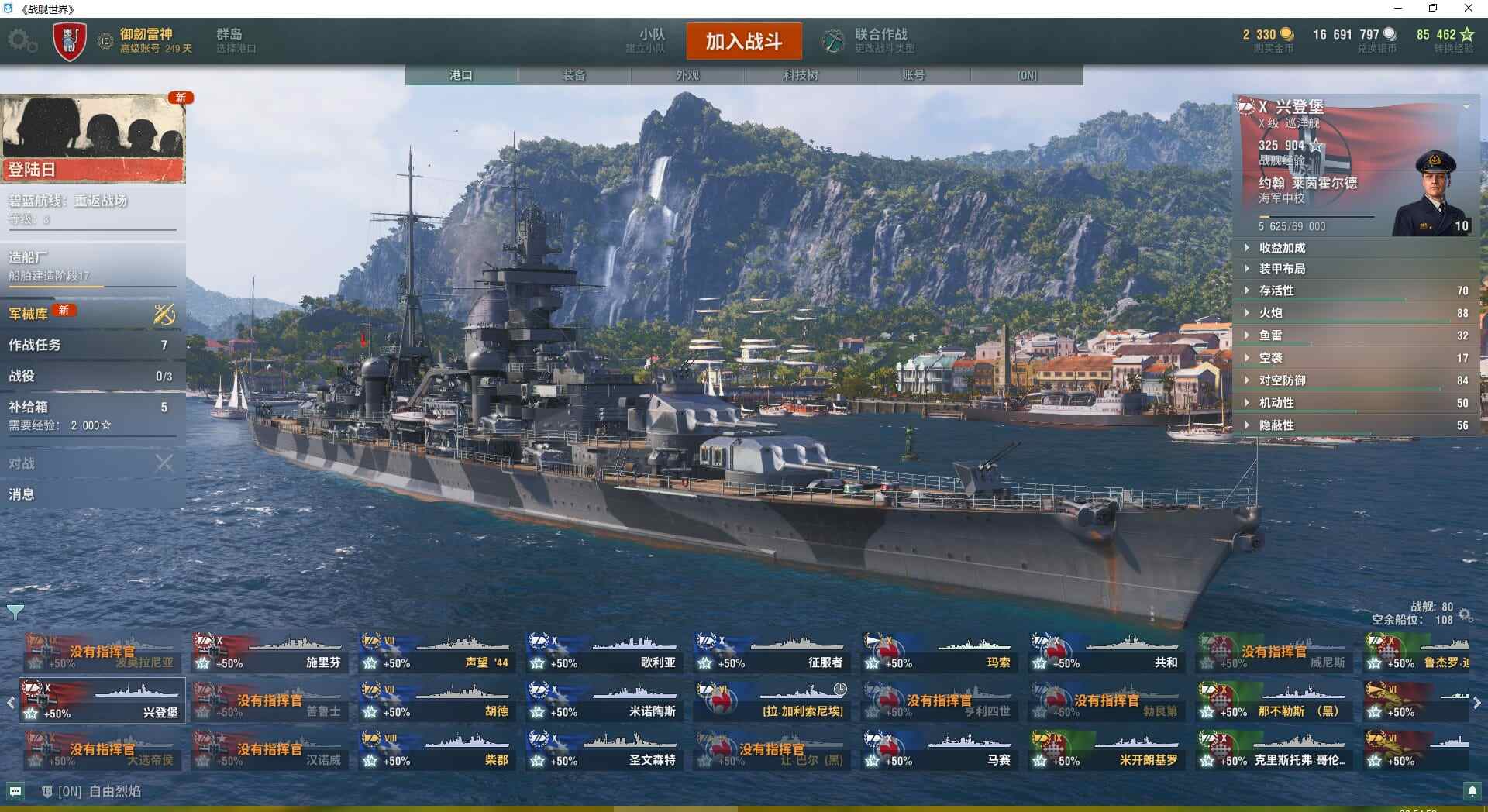Click the 登陆日 event banner
This screenshot has width=1488, height=812.
point(92,139)
